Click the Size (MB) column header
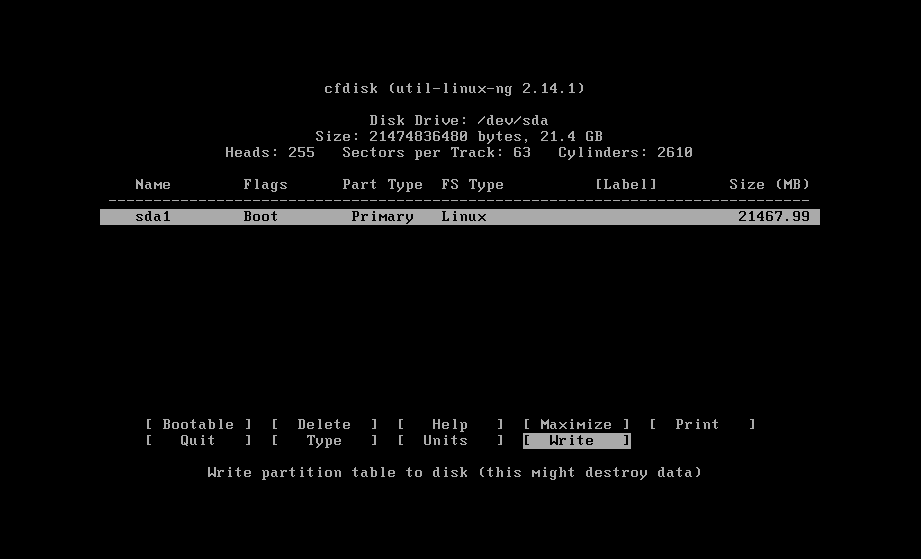This screenshot has width=921, height=559. [769, 184]
